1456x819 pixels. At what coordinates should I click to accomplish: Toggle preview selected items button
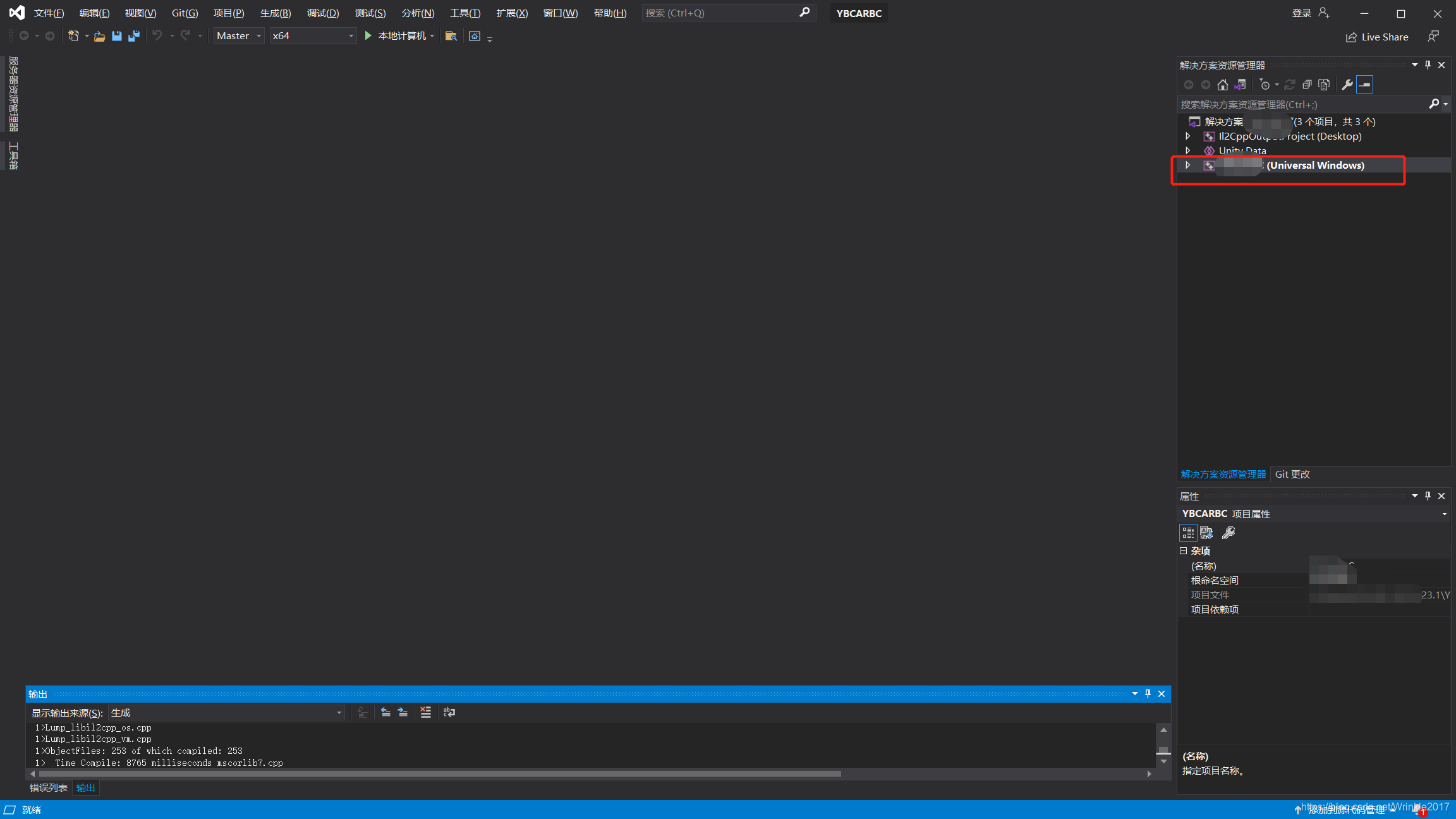tap(1364, 85)
